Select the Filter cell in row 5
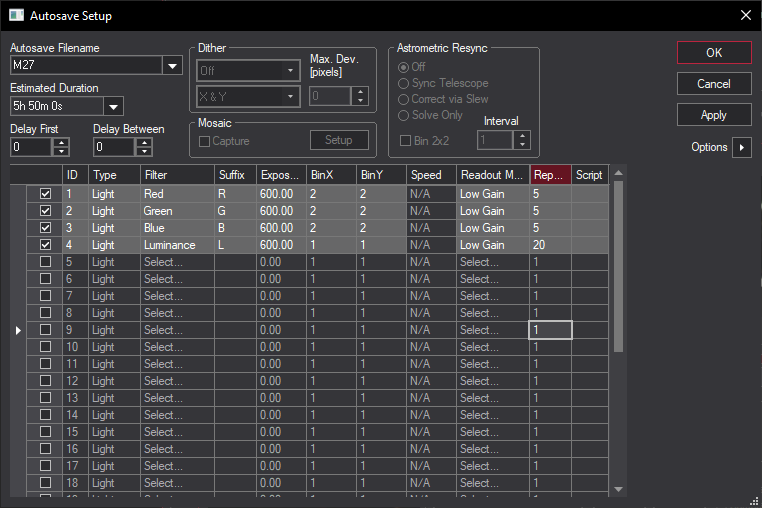Viewport: 762px width, 508px height. pos(176,262)
